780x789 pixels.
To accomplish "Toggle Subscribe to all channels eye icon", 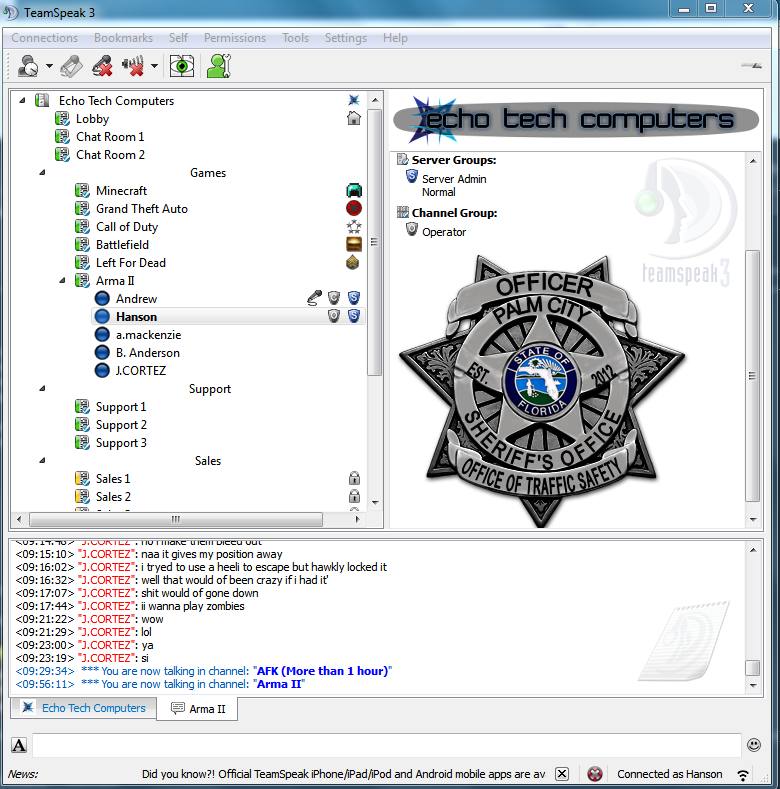I will (x=182, y=66).
